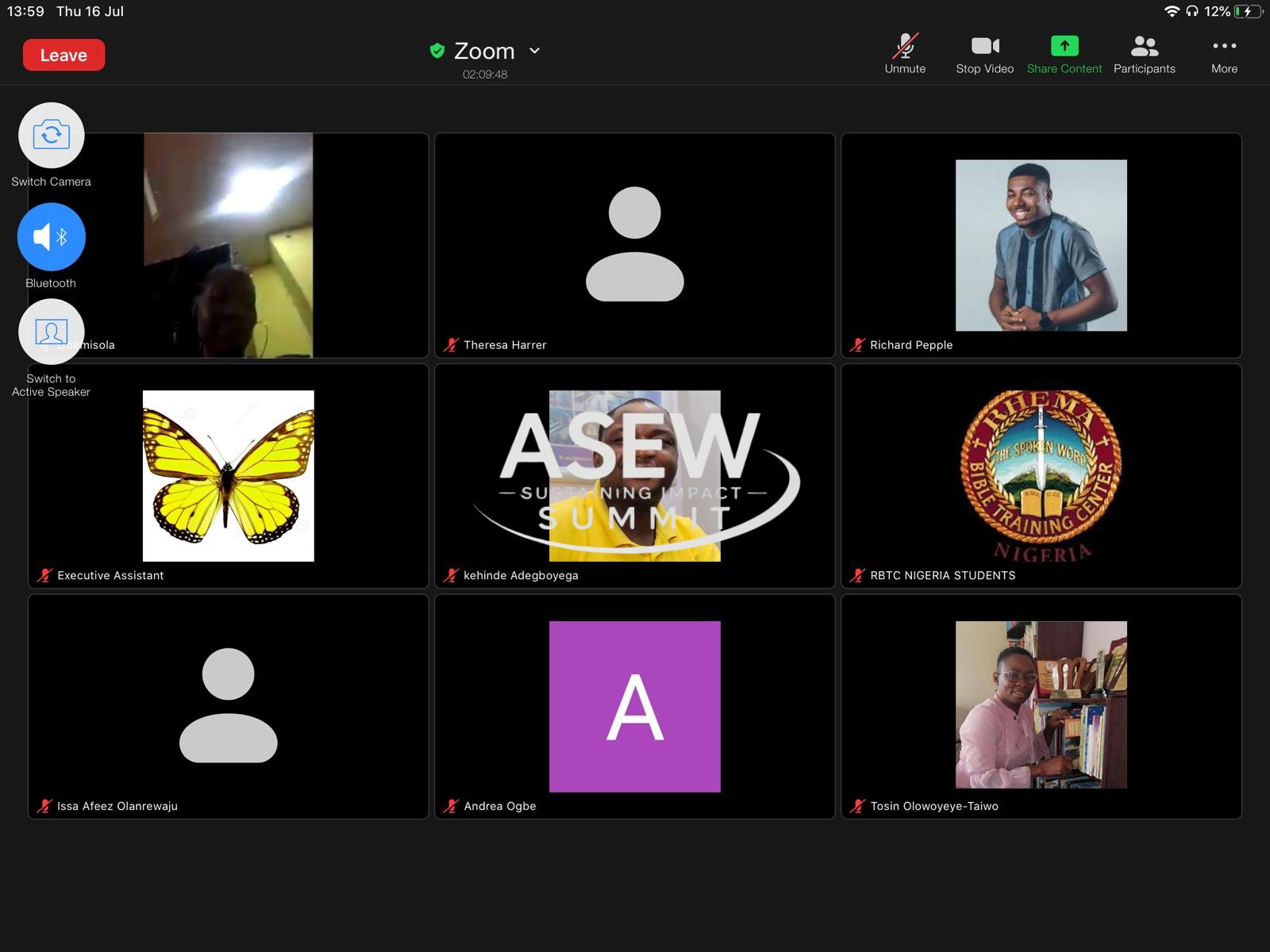Select Theresa Harrer's video tile
Image resolution: width=1270 pixels, height=952 pixels.
(x=635, y=245)
